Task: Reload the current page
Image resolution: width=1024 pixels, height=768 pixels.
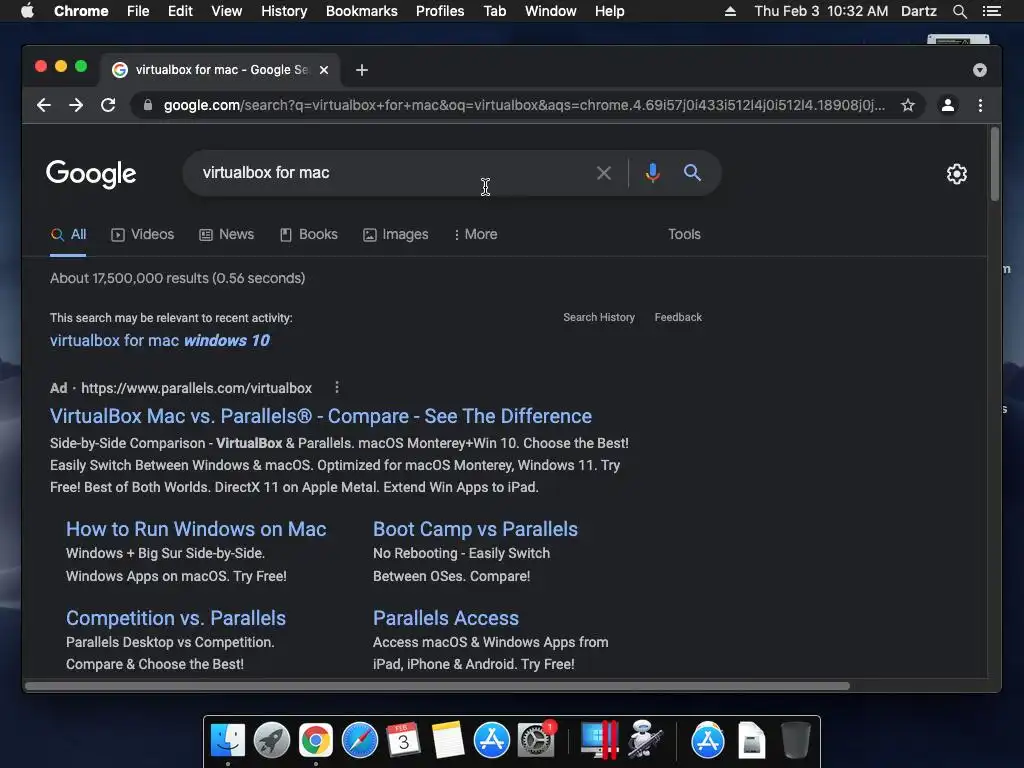Action: tap(108, 105)
